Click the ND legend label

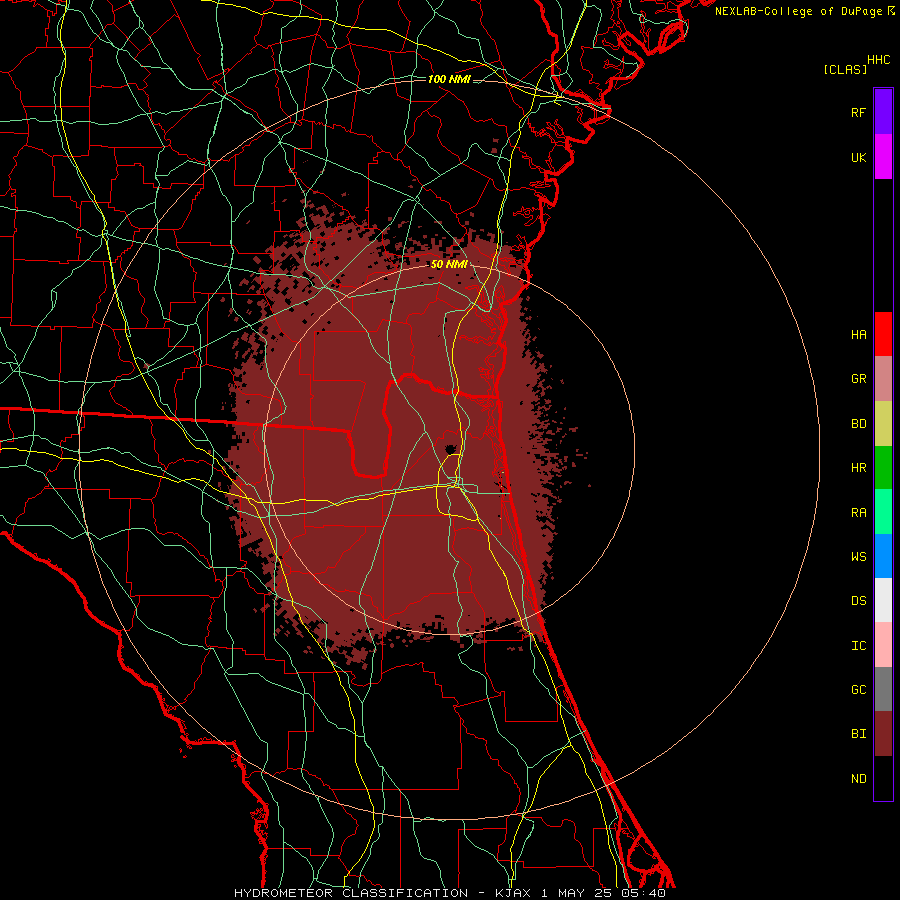[858, 779]
